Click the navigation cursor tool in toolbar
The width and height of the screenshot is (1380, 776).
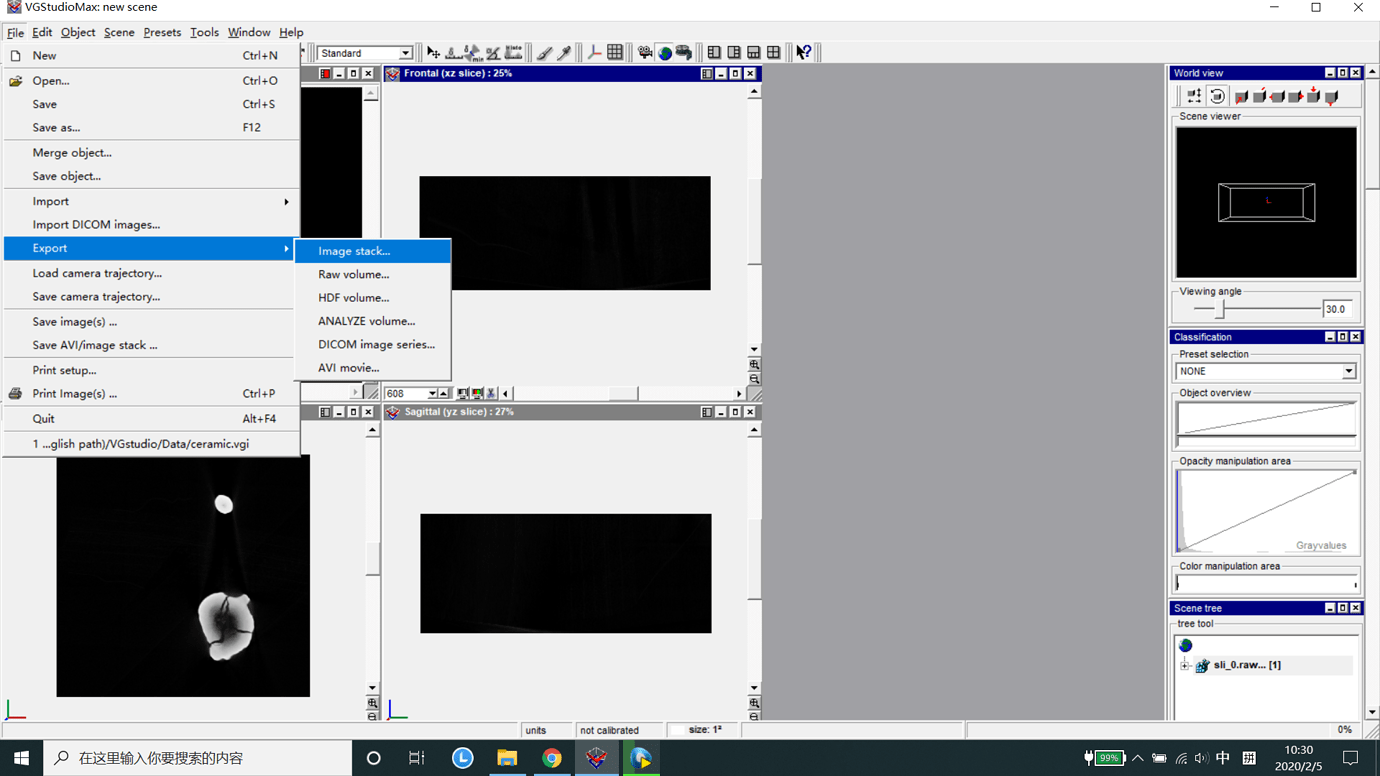[x=433, y=53]
